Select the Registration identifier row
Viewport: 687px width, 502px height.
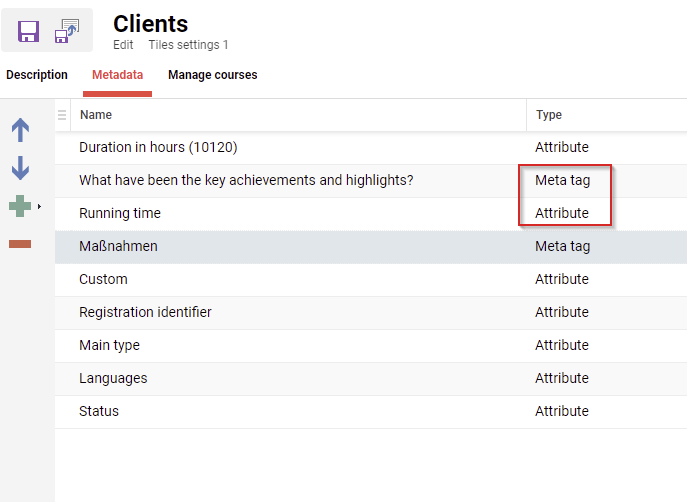coord(145,312)
